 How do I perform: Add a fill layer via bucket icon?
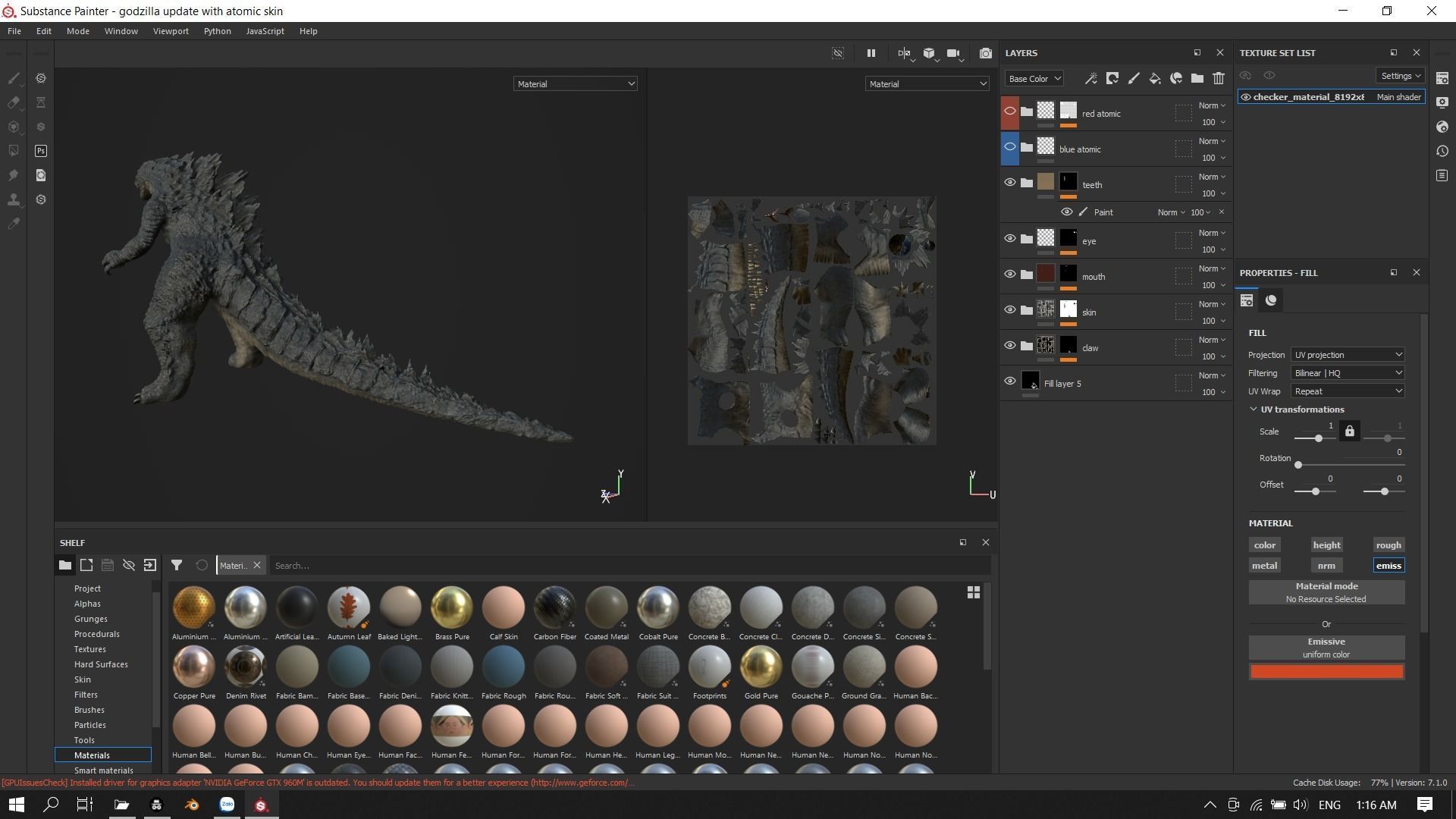pyautogui.click(x=1154, y=78)
